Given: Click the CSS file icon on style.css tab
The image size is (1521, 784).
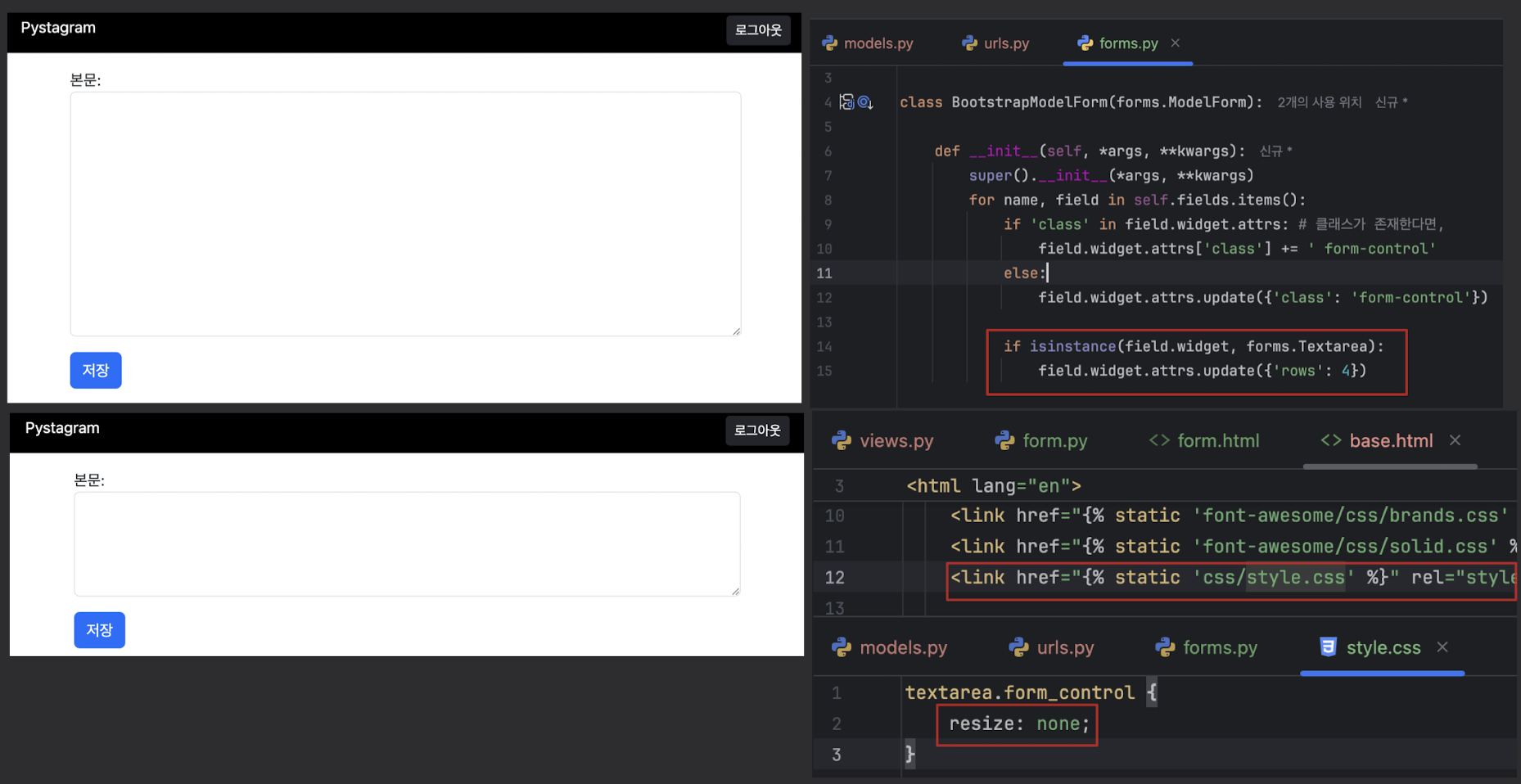Looking at the screenshot, I should pyautogui.click(x=1329, y=647).
